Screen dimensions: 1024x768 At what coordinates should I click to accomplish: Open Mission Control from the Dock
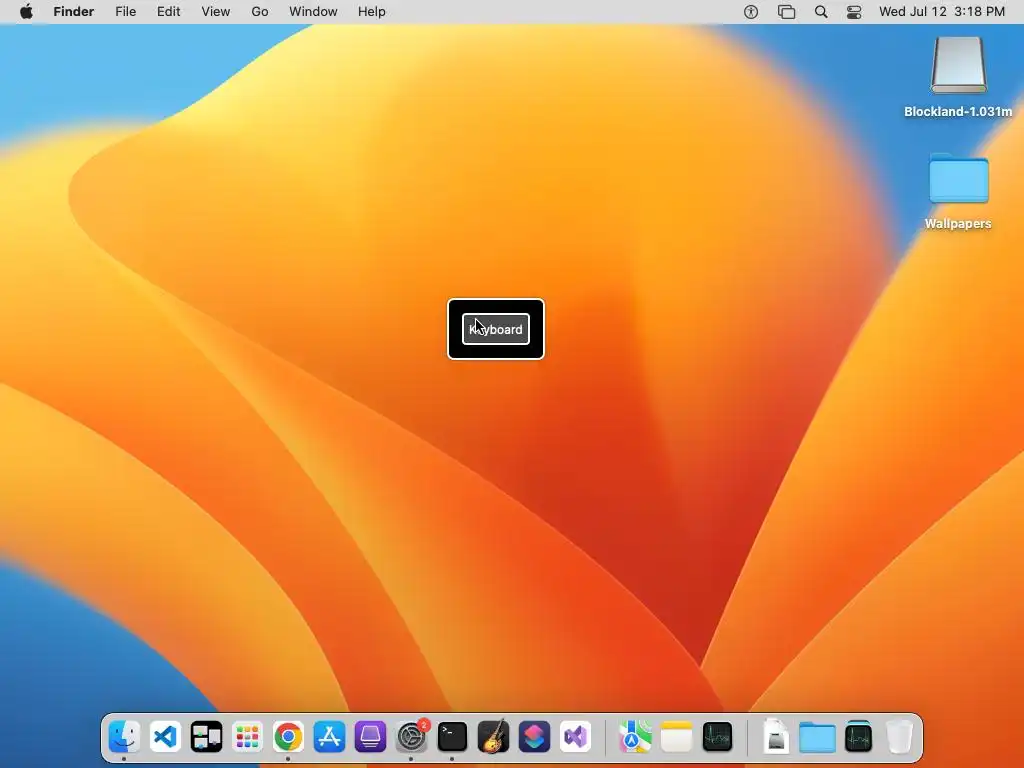tap(206, 737)
